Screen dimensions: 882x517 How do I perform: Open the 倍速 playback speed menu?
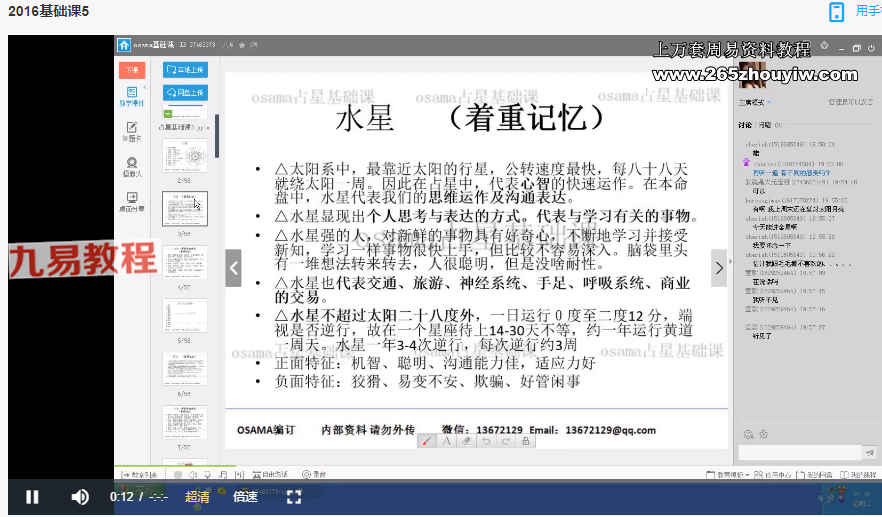point(246,497)
